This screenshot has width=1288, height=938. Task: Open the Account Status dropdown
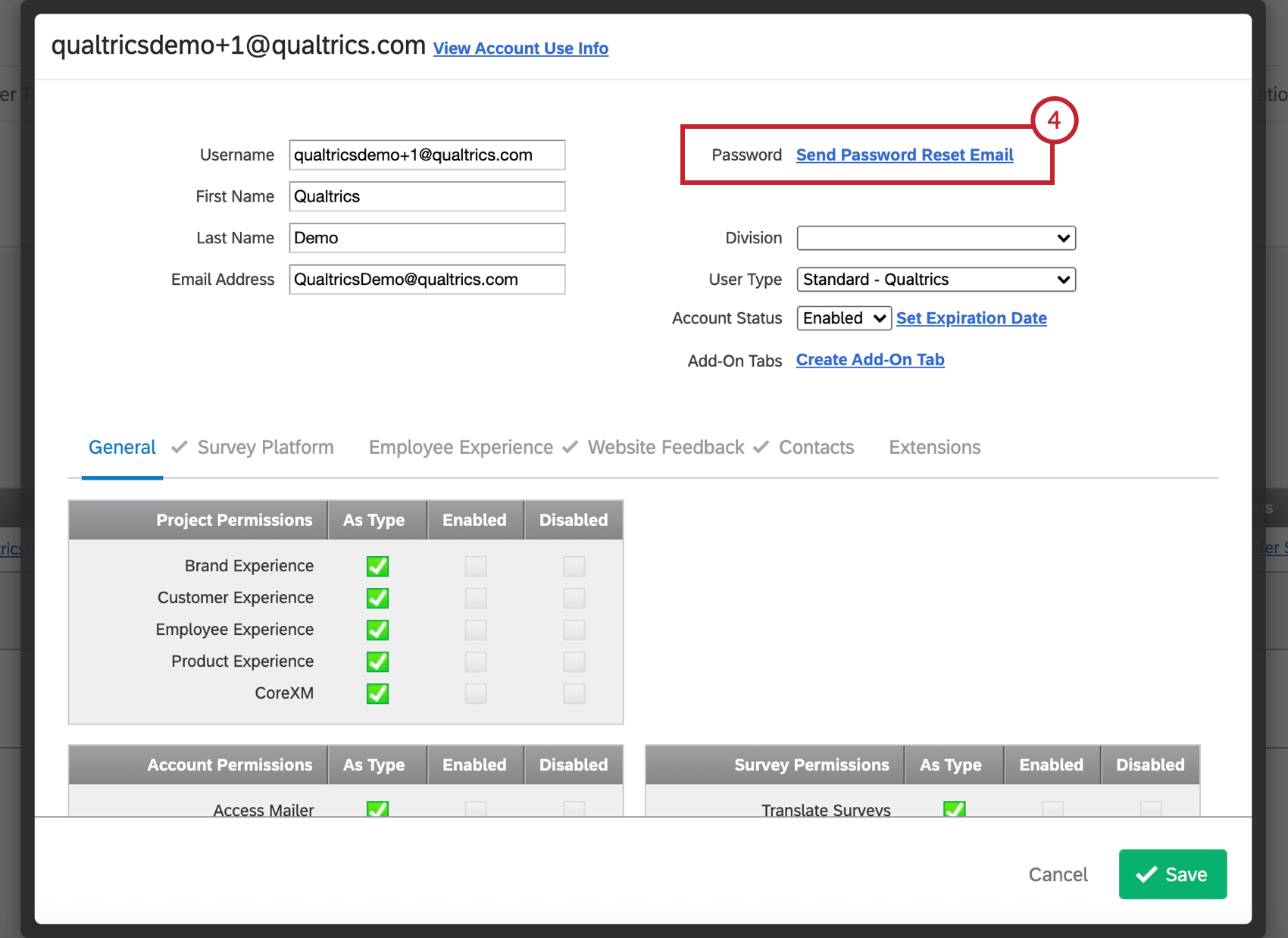[x=843, y=317]
